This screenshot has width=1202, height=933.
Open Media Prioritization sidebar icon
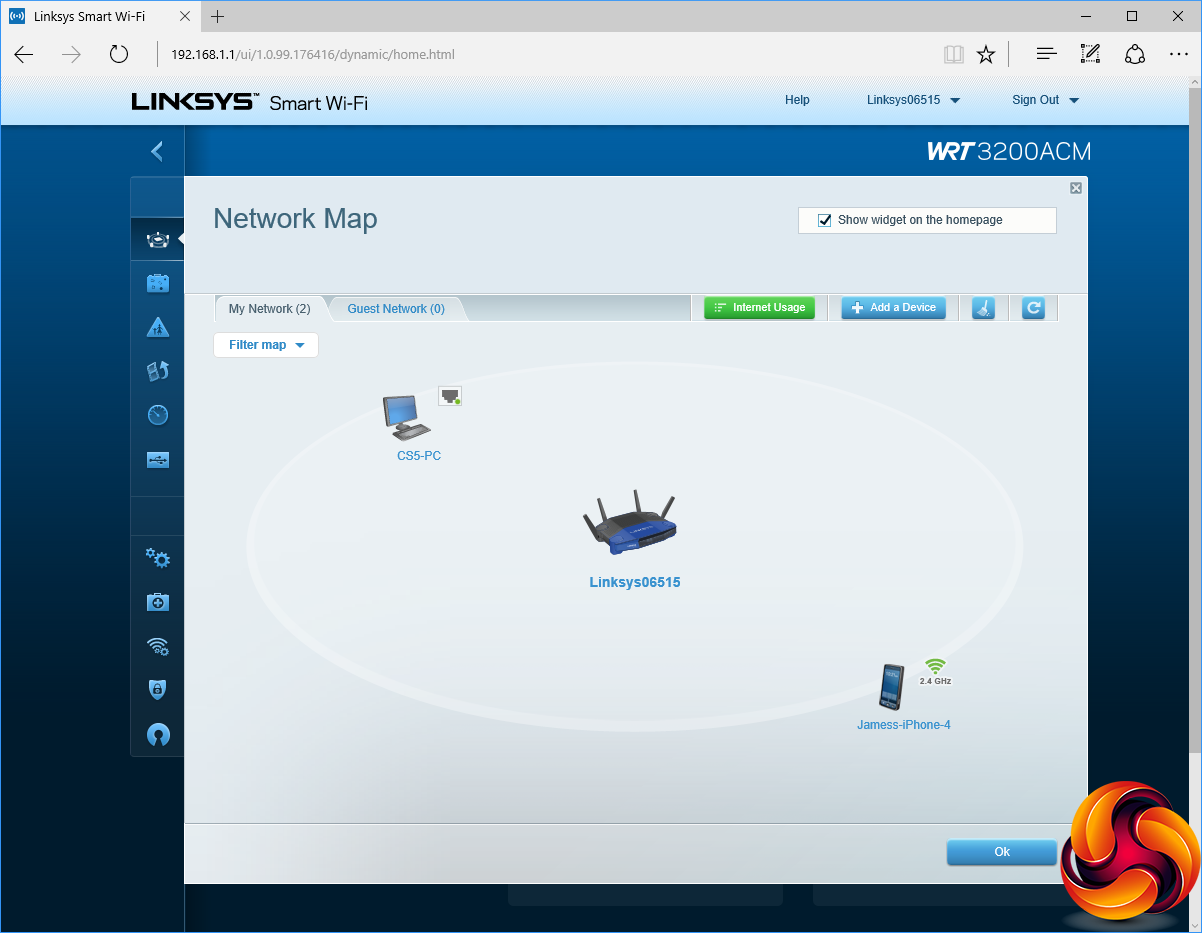point(158,371)
